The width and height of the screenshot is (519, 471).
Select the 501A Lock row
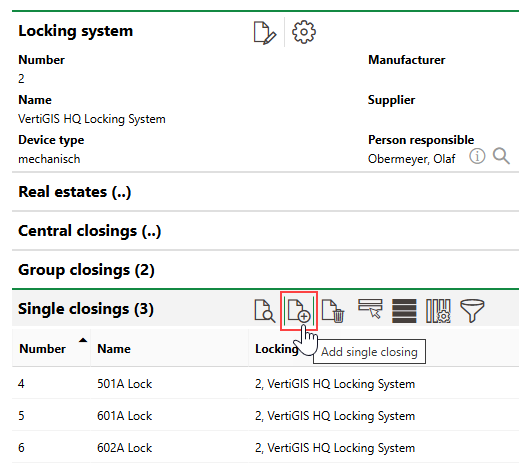(x=265, y=384)
